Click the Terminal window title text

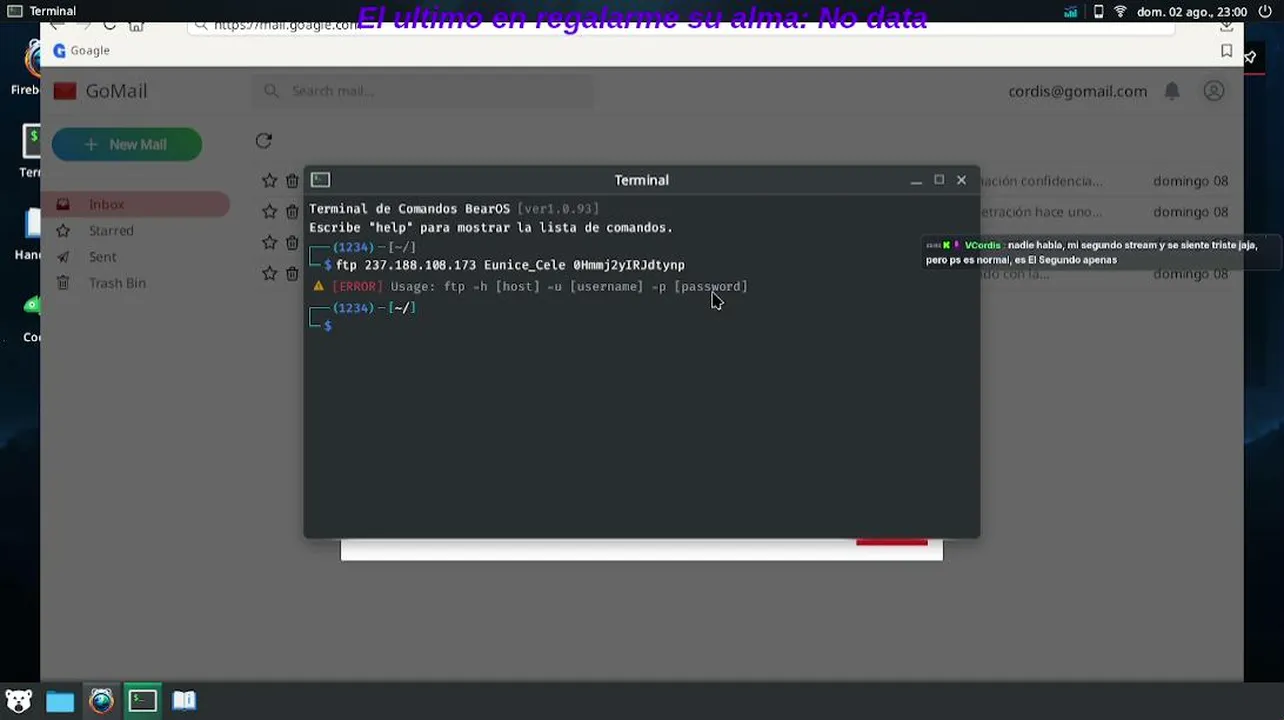(641, 180)
